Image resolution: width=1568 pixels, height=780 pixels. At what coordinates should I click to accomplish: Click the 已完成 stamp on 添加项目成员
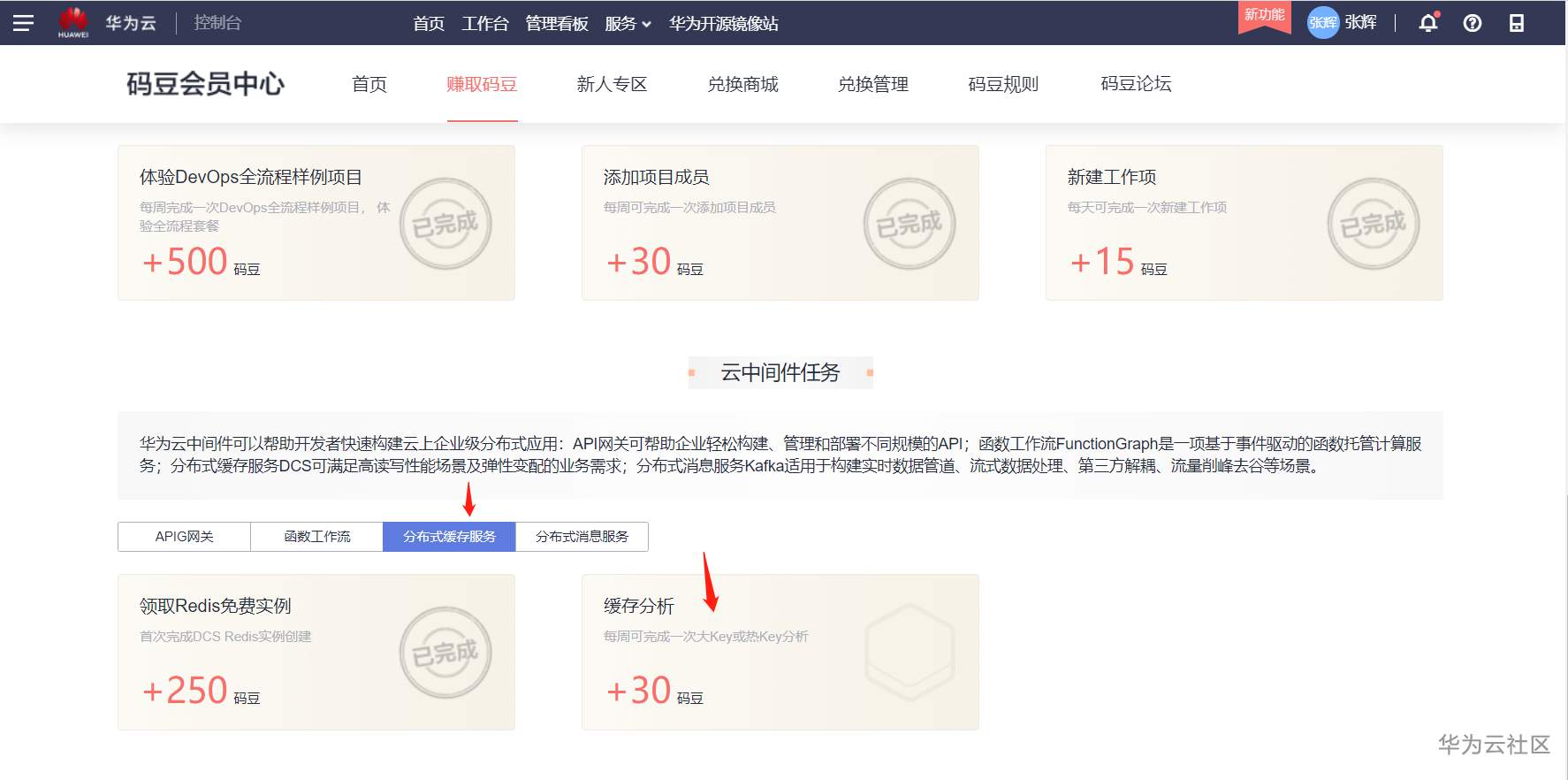click(910, 224)
